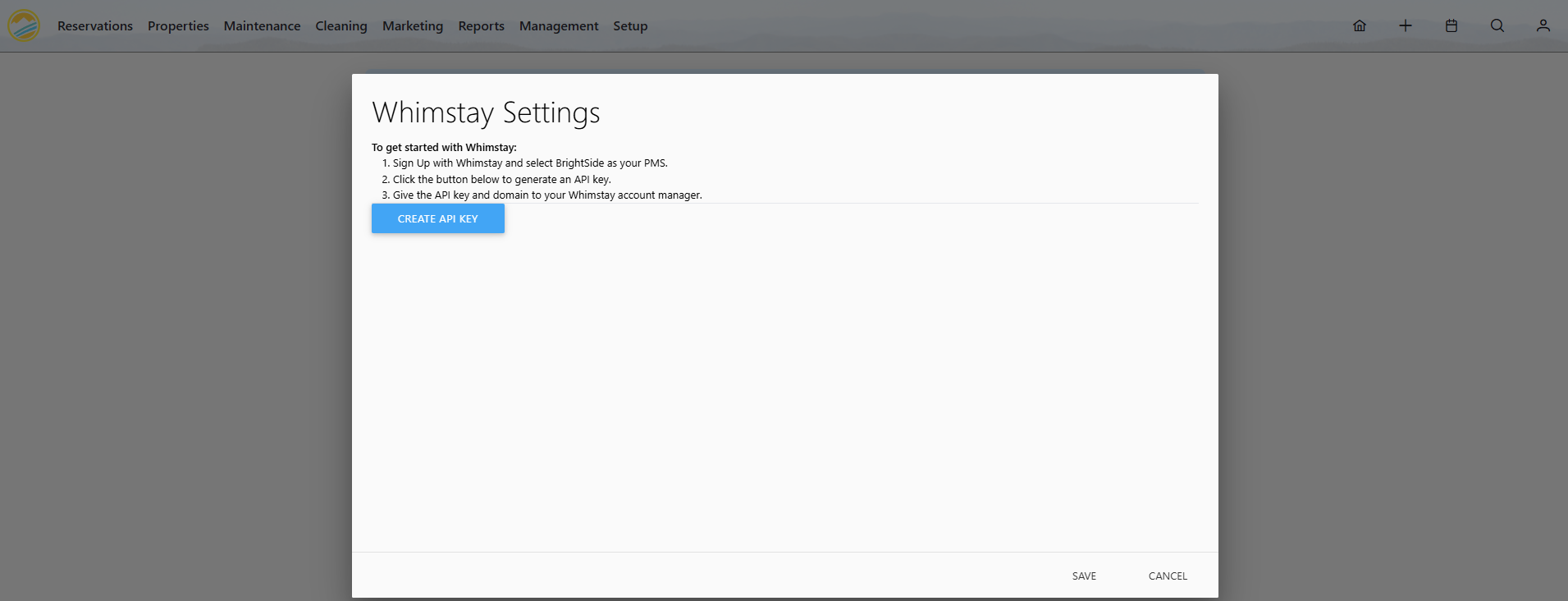Click the search magnifier icon
Image resolution: width=1568 pixels, height=601 pixels.
(1497, 25)
